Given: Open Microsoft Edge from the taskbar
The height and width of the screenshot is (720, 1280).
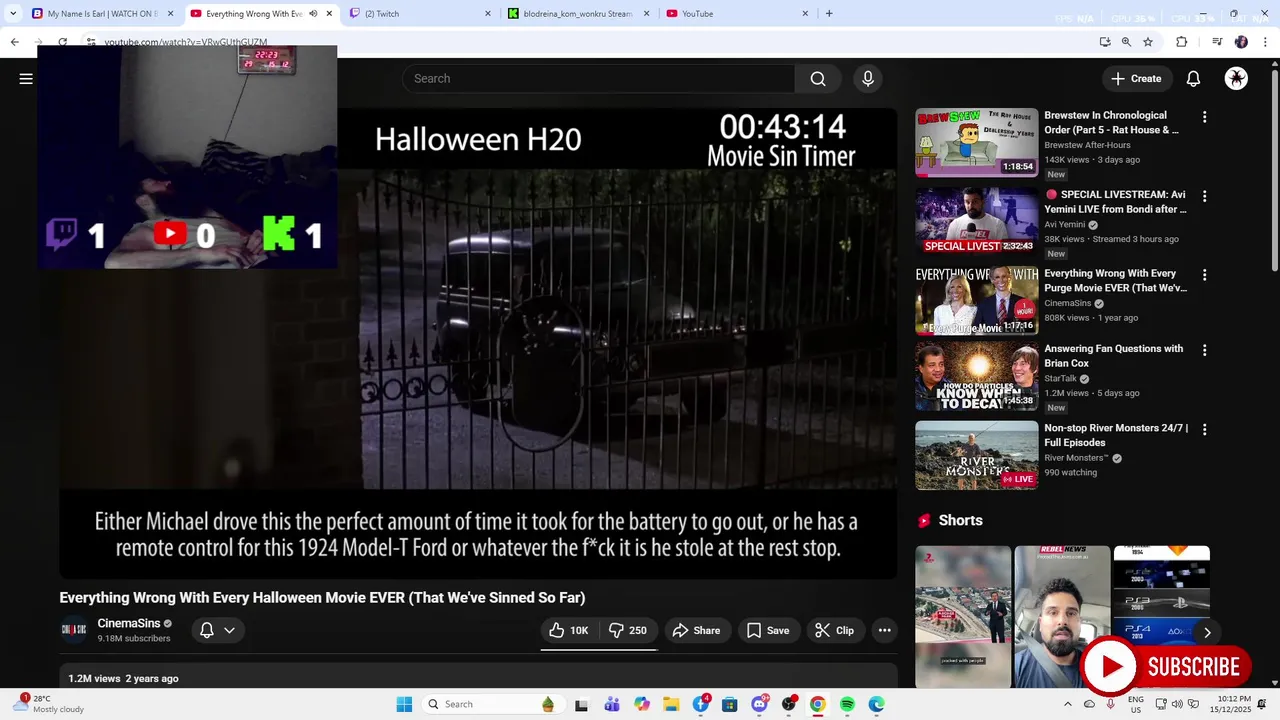Looking at the screenshot, I should pyautogui.click(x=877, y=704).
